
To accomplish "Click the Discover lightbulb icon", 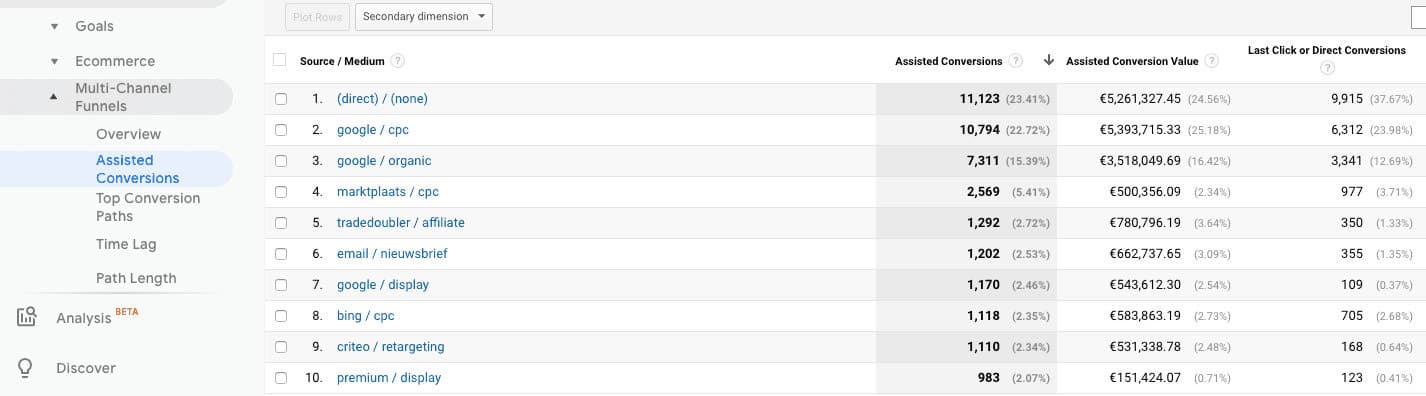I will click(27, 368).
